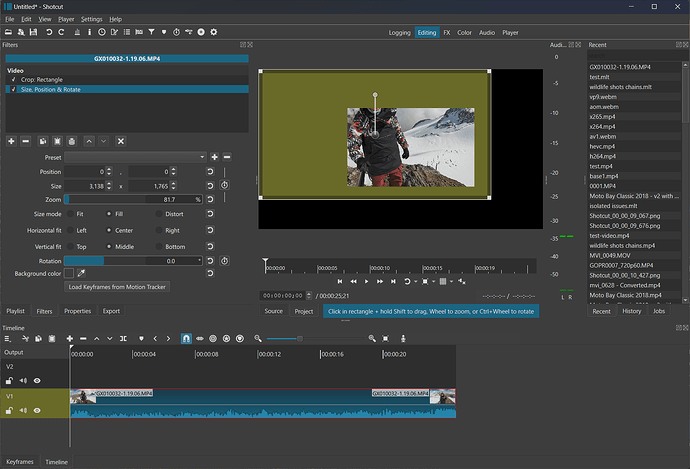690x469 pixels.
Task: Open the Settings menu
Action: pos(91,19)
